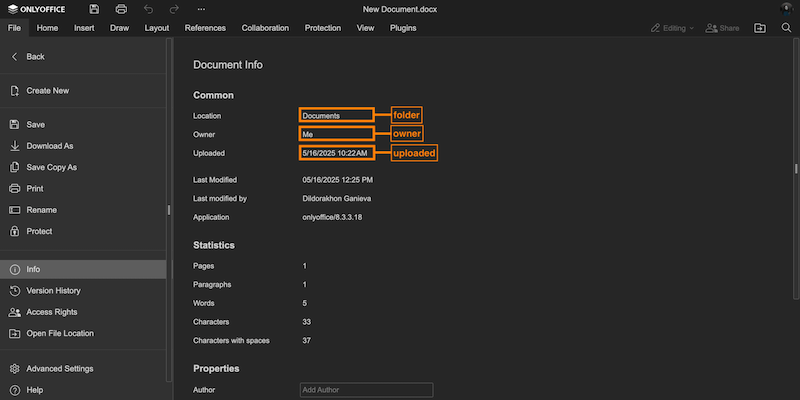This screenshot has width=800, height=400.
Task: Open Advanced Settings in the sidebar
Action: 59,368
